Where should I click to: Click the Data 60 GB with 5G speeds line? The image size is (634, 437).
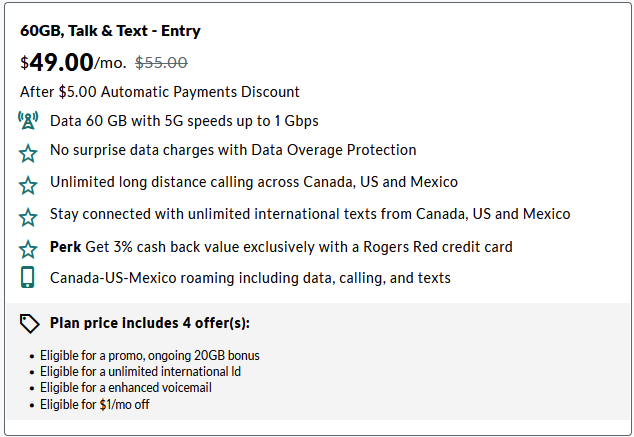click(184, 121)
